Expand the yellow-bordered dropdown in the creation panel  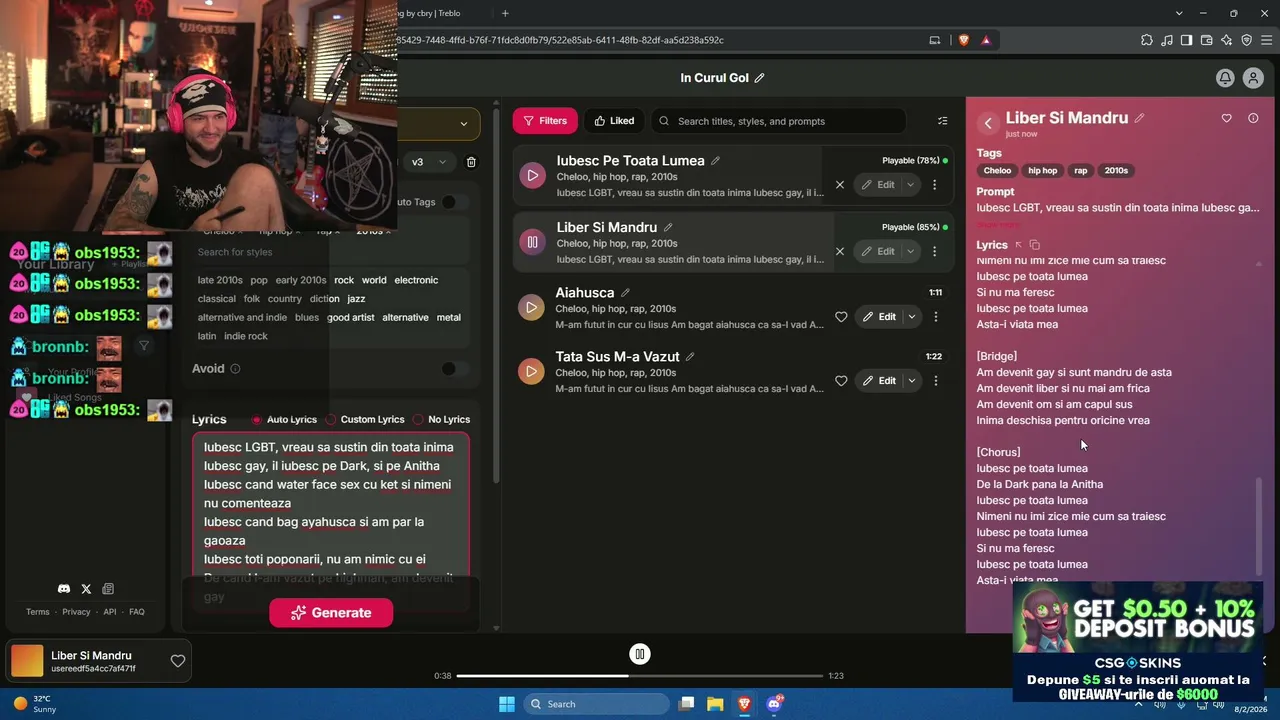click(437, 124)
